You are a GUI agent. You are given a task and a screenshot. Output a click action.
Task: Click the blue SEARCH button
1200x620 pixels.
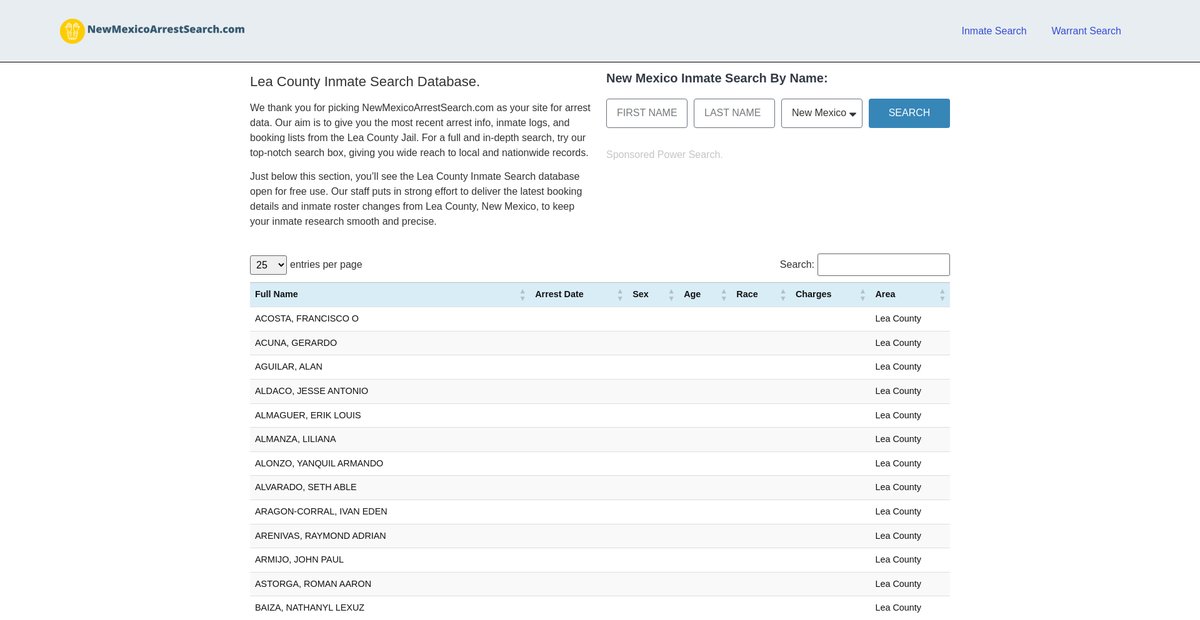(x=909, y=113)
